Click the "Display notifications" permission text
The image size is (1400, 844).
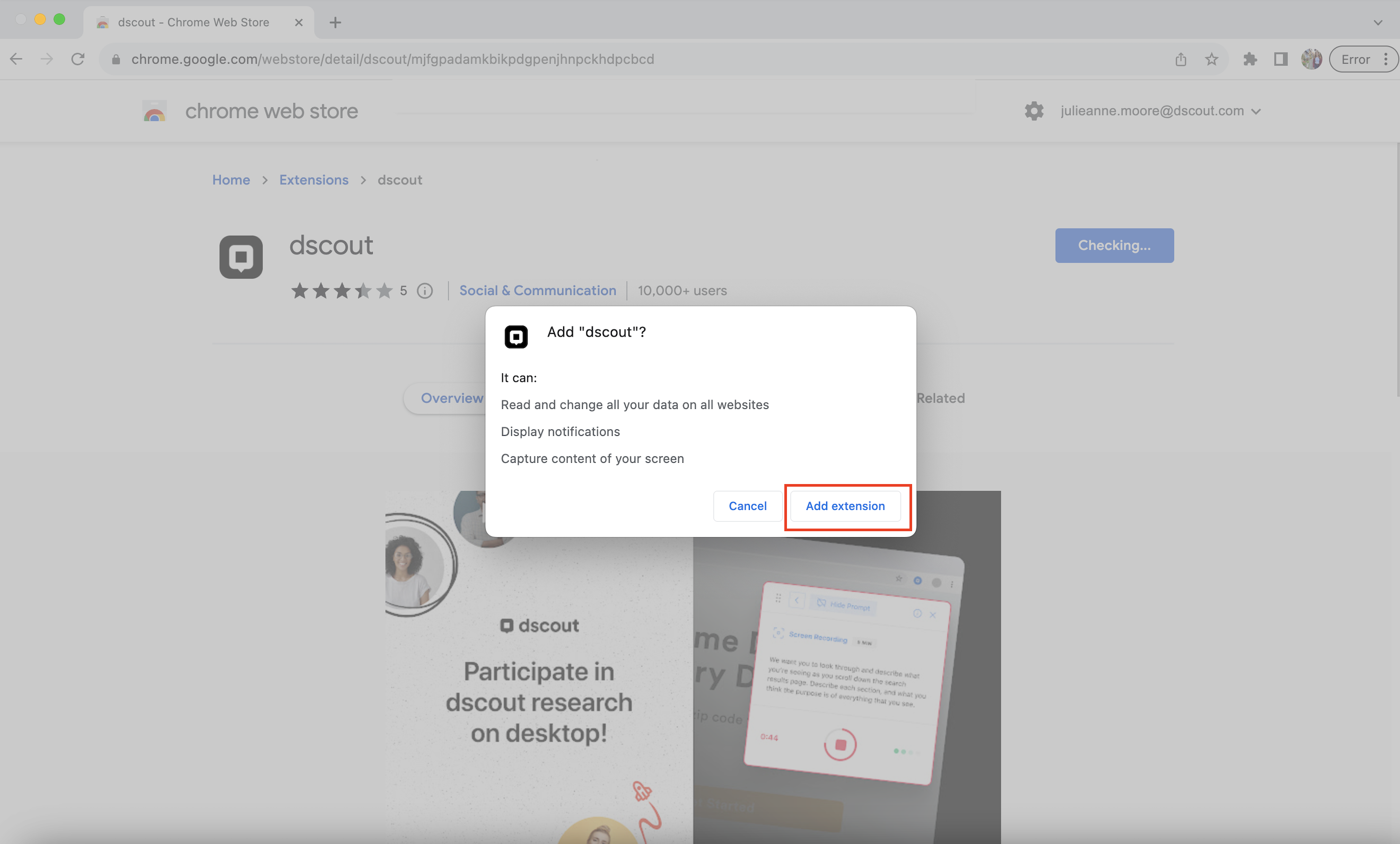[x=560, y=432]
